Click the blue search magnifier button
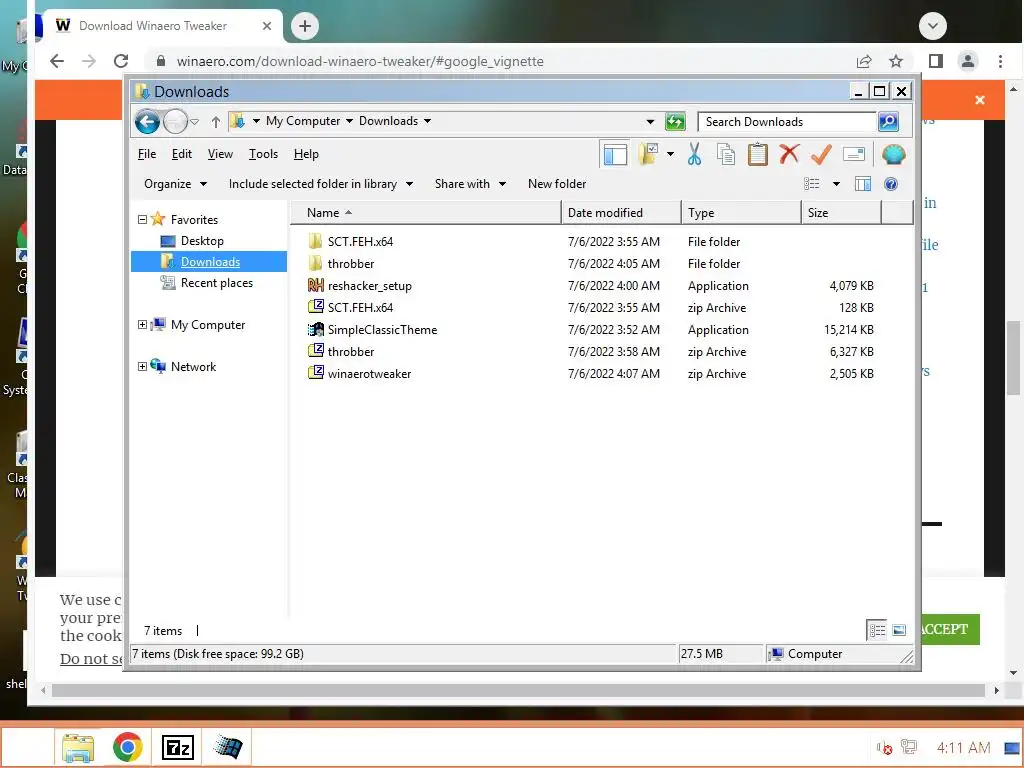 tap(888, 121)
